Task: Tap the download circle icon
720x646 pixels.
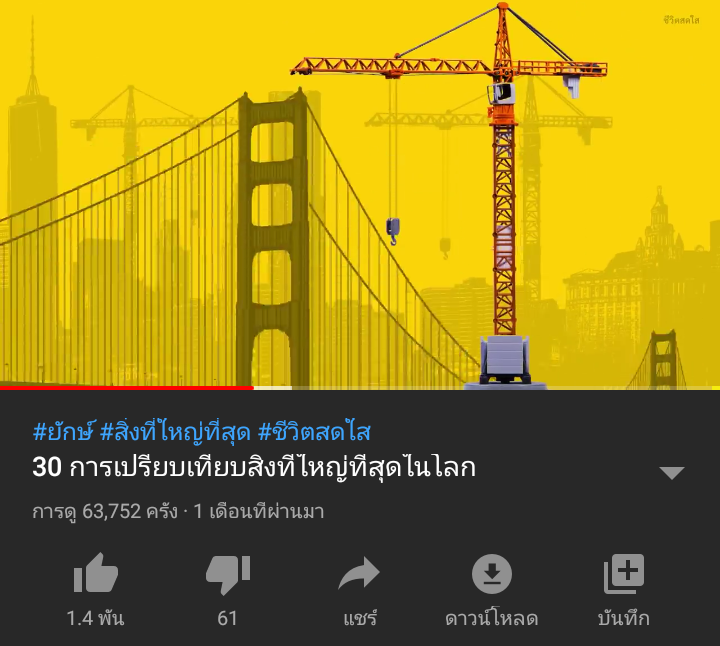Action: click(492, 574)
